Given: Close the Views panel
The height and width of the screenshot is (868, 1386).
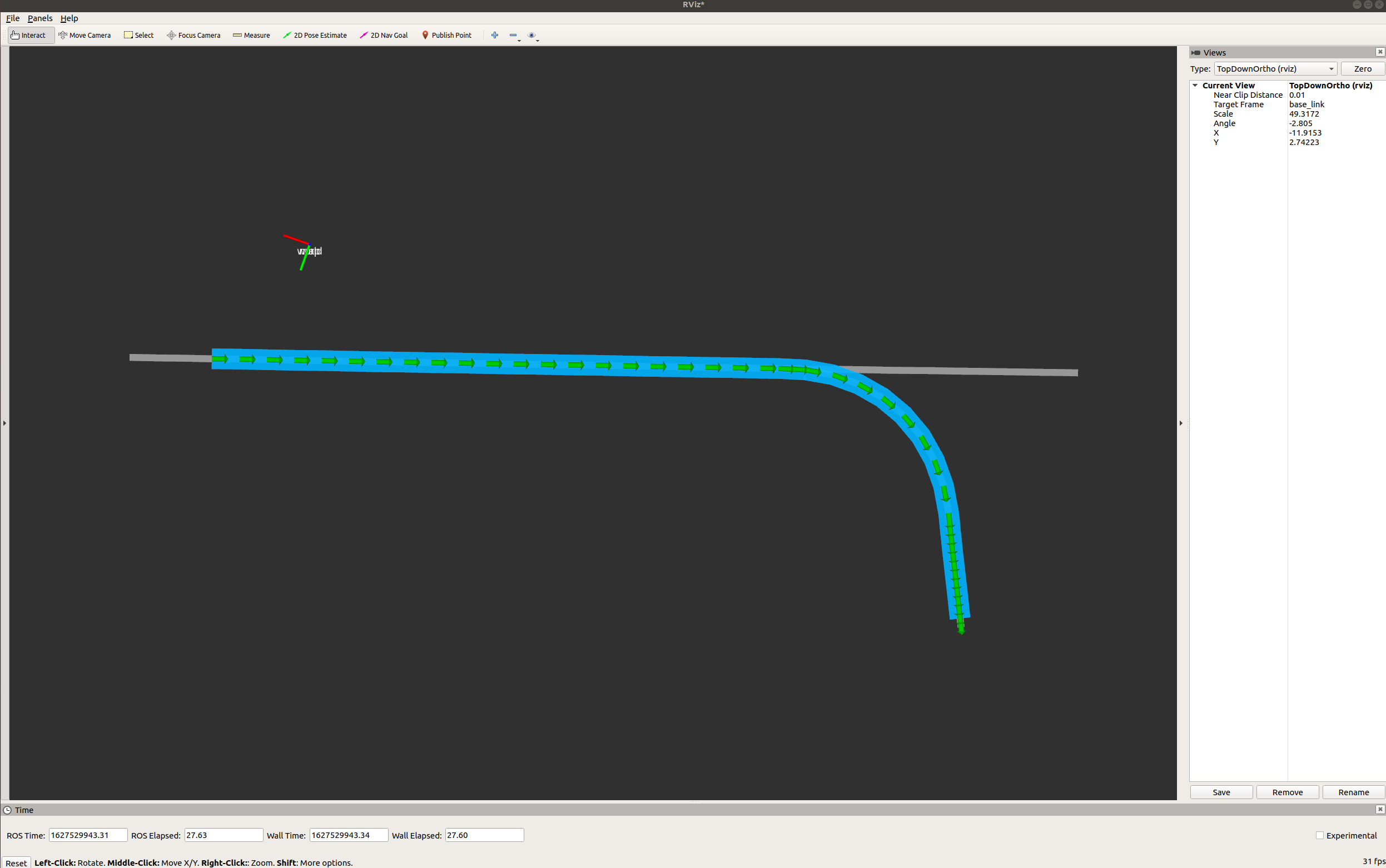Looking at the screenshot, I should click(1380, 52).
